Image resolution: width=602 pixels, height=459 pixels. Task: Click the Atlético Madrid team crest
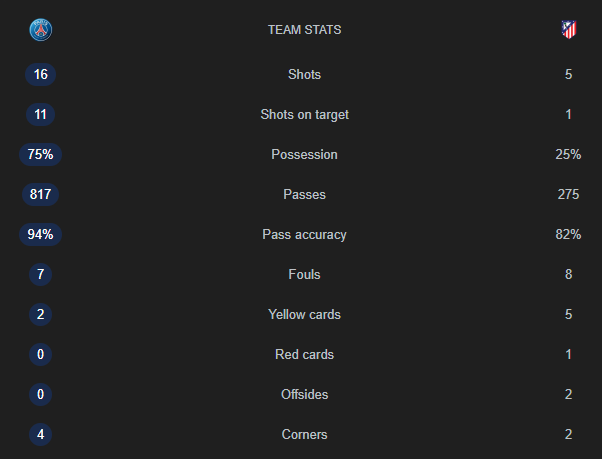coord(569,30)
